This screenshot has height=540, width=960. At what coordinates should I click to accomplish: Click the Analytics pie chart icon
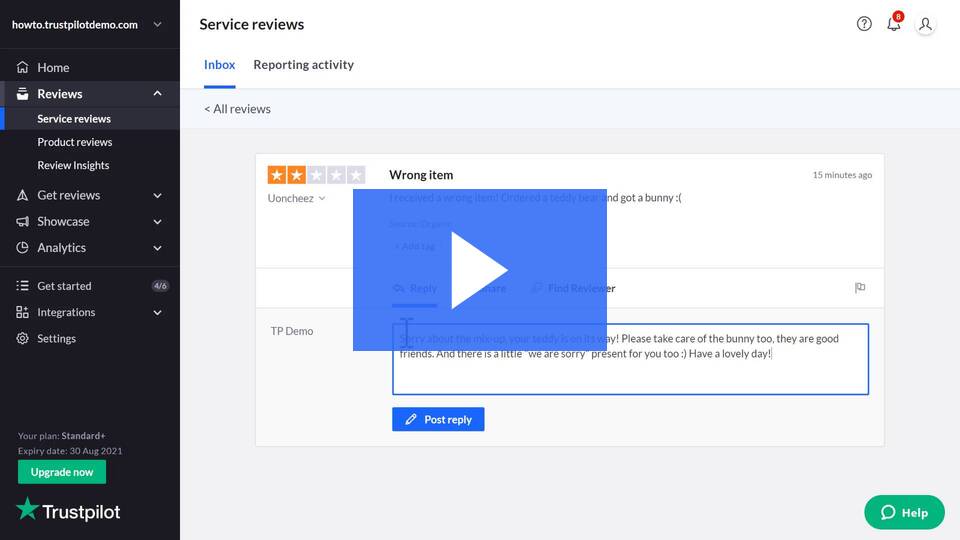click(x=23, y=248)
